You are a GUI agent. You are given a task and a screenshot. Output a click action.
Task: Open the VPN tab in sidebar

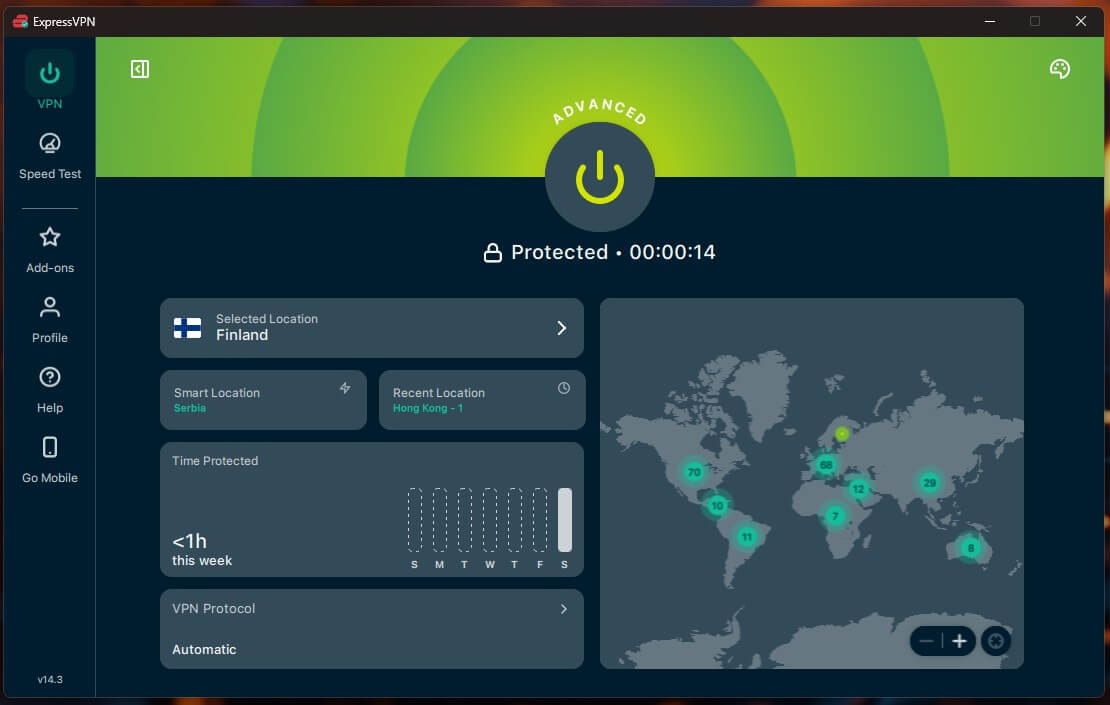[x=50, y=81]
